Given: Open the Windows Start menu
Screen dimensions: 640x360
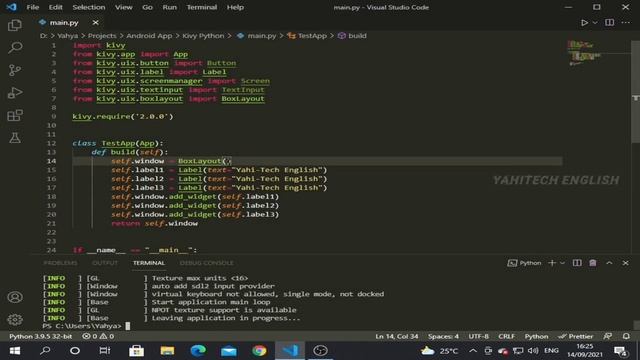Looking at the screenshot, I should click(x=15, y=351).
